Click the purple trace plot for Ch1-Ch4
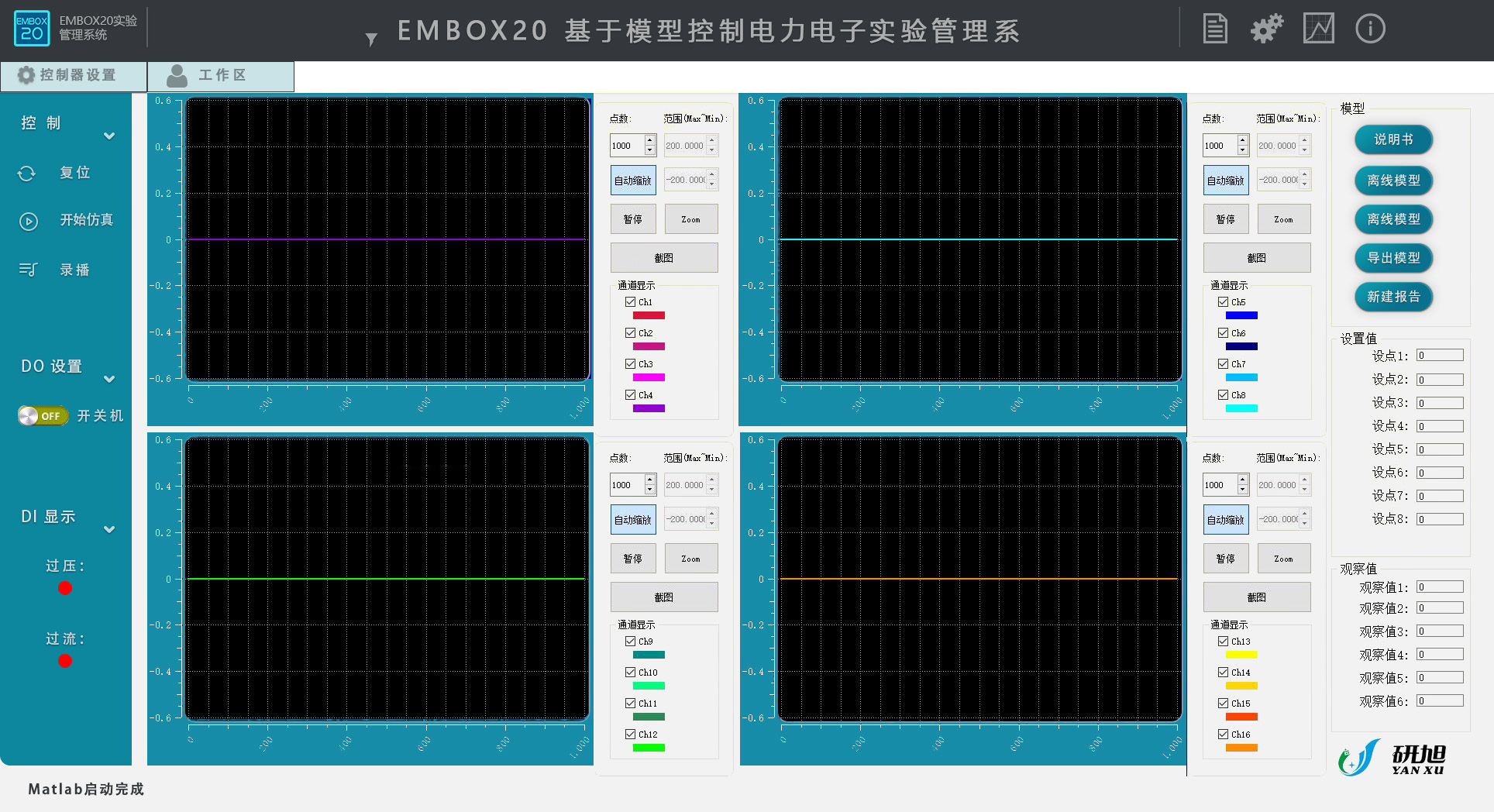This screenshot has height=812, width=1494. tap(387, 239)
